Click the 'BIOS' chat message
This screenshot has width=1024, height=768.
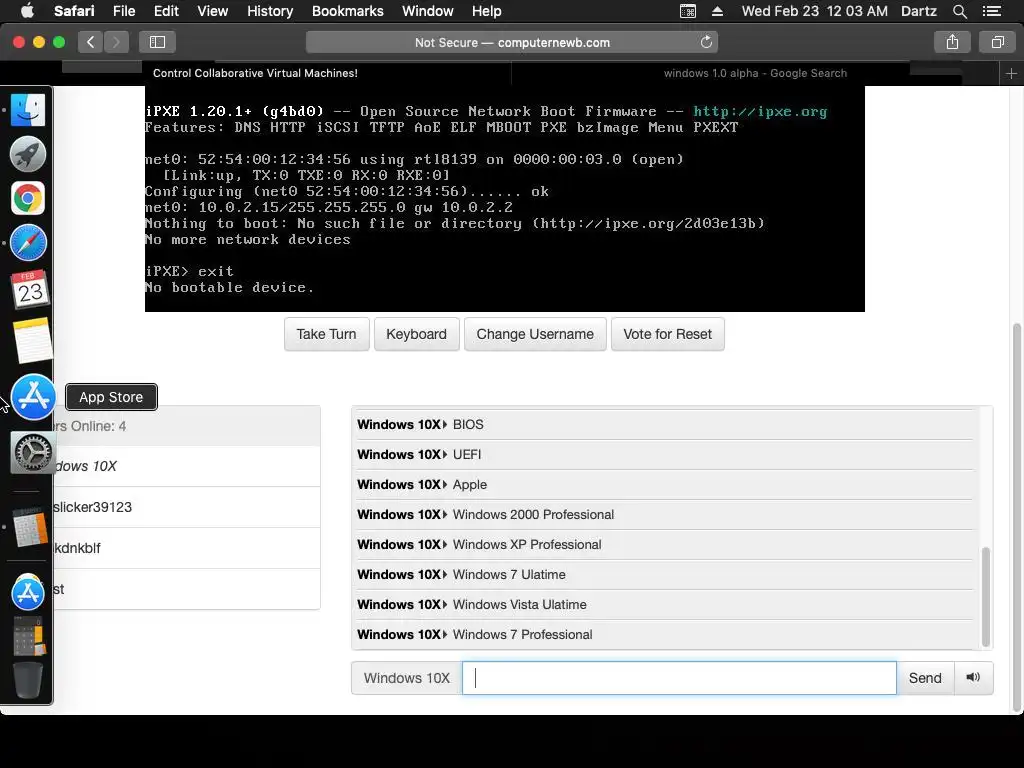pyautogui.click(x=665, y=424)
